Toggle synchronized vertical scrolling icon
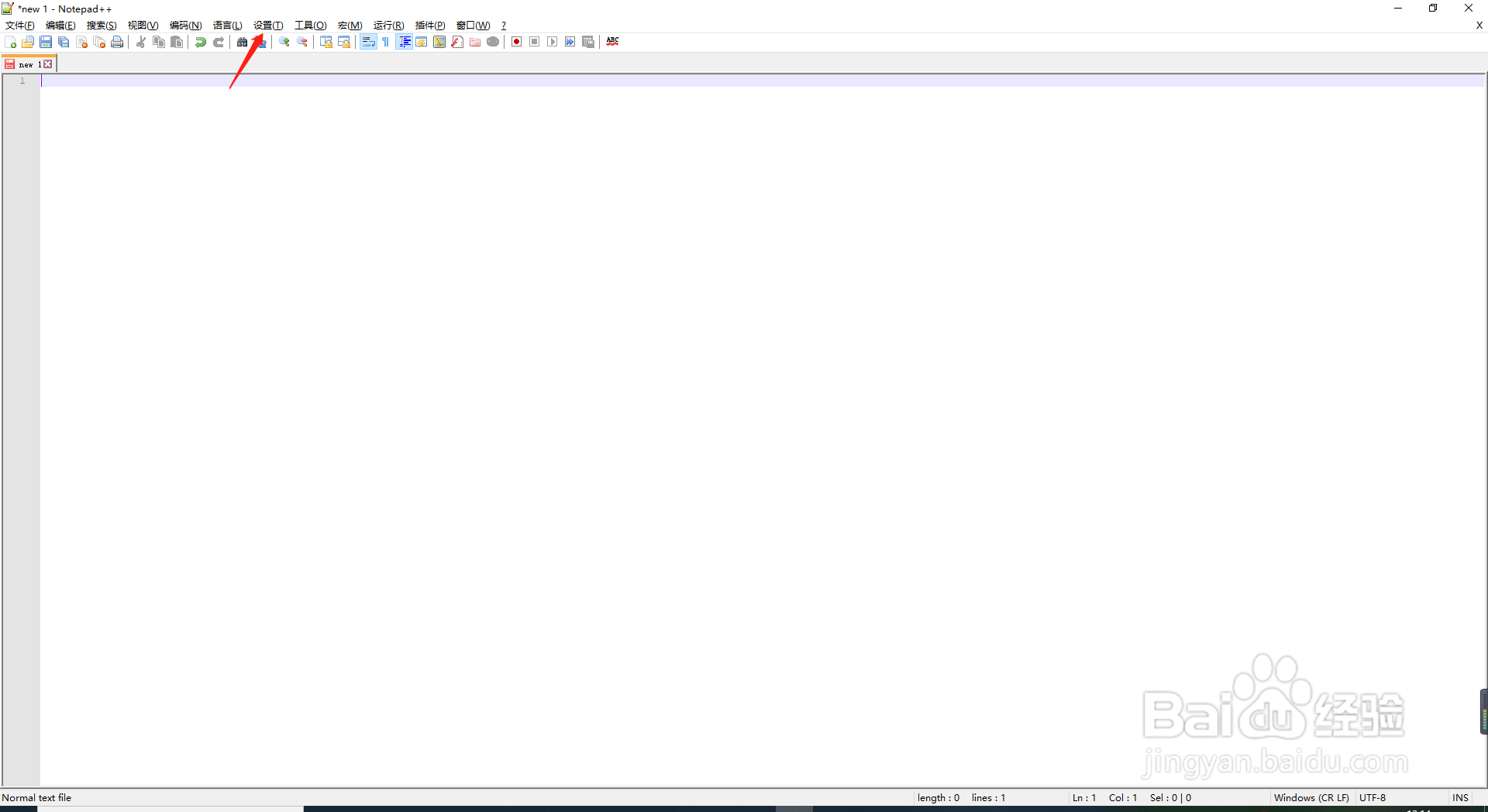 click(x=326, y=42)
